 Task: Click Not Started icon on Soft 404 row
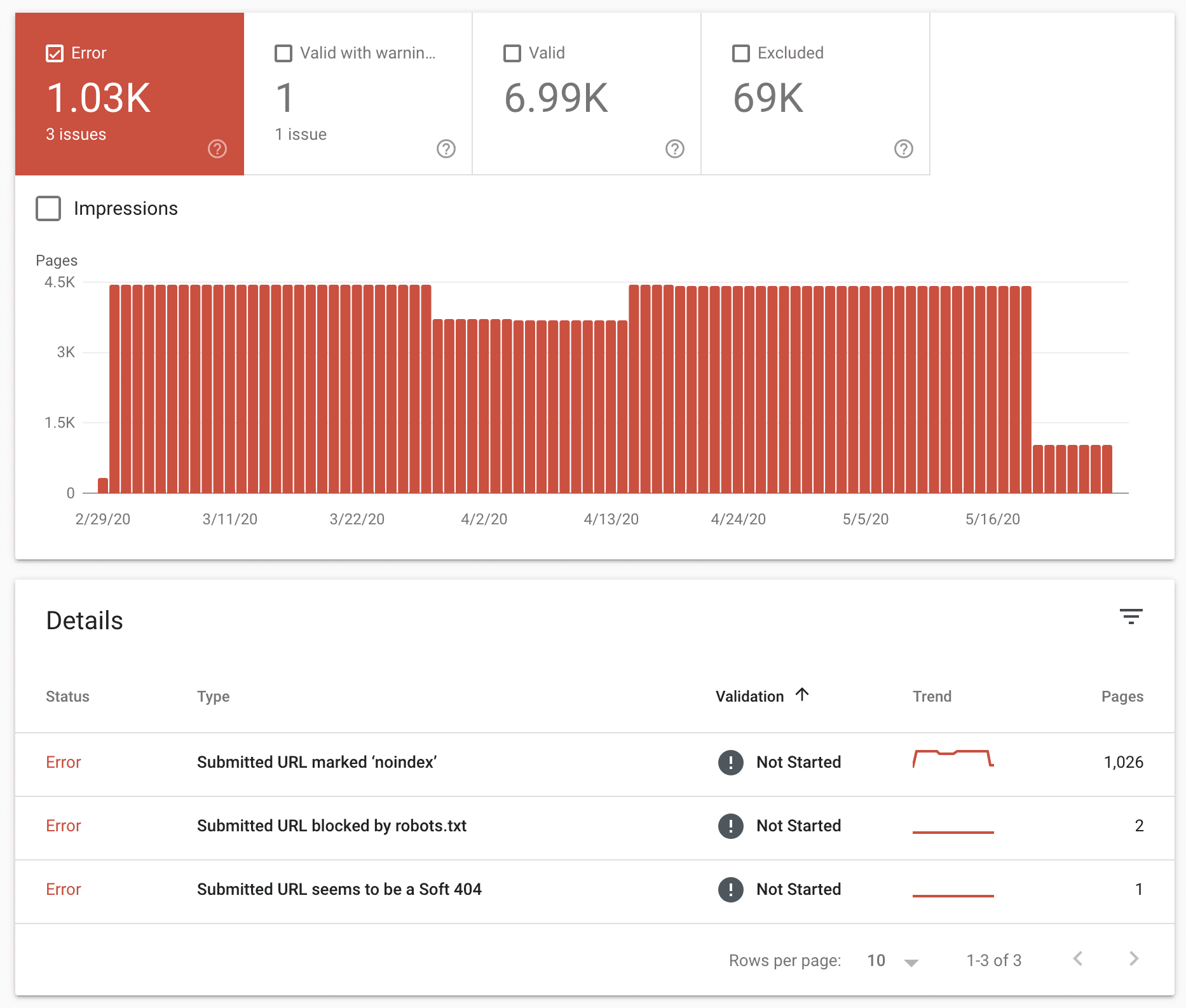pyautogui.click(x=731, y=890)
